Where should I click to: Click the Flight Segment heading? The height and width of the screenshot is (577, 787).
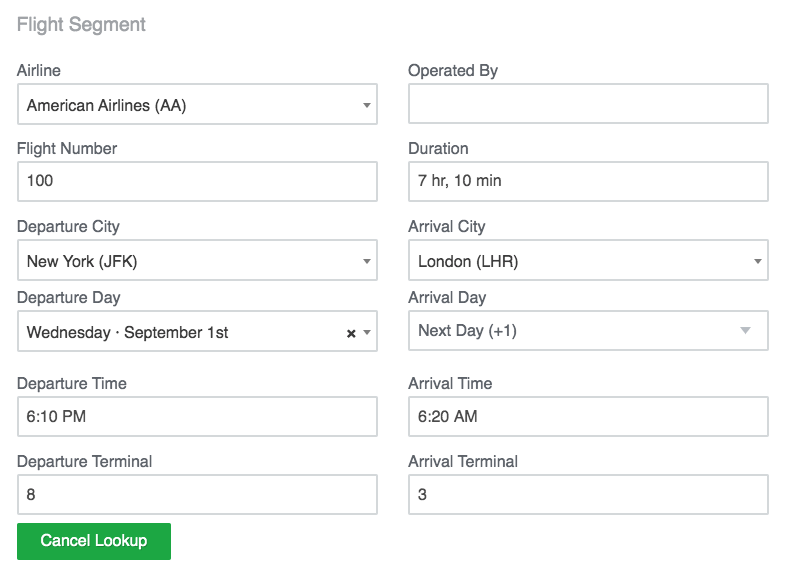(82, 25)
